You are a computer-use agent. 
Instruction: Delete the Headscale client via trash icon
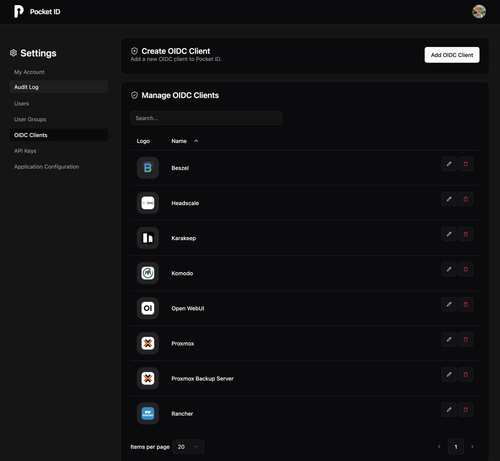(466, 199)
